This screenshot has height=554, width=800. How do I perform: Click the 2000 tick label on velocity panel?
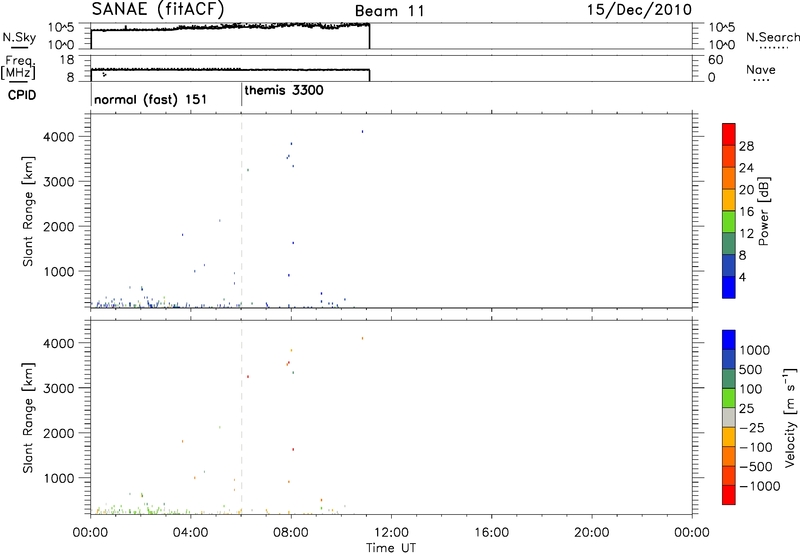click(x=59, y=433)
